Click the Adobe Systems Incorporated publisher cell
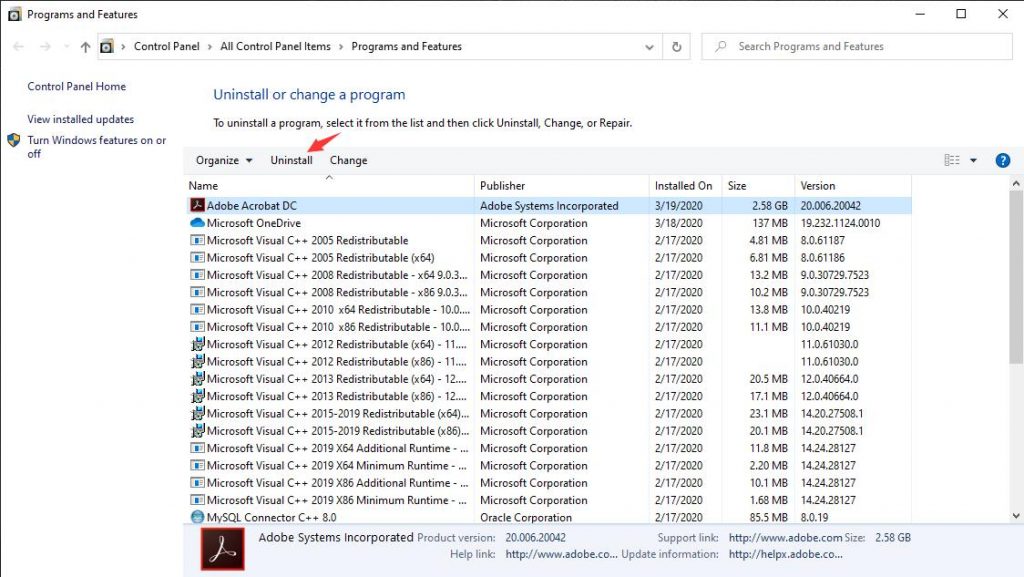 (549, 206)
